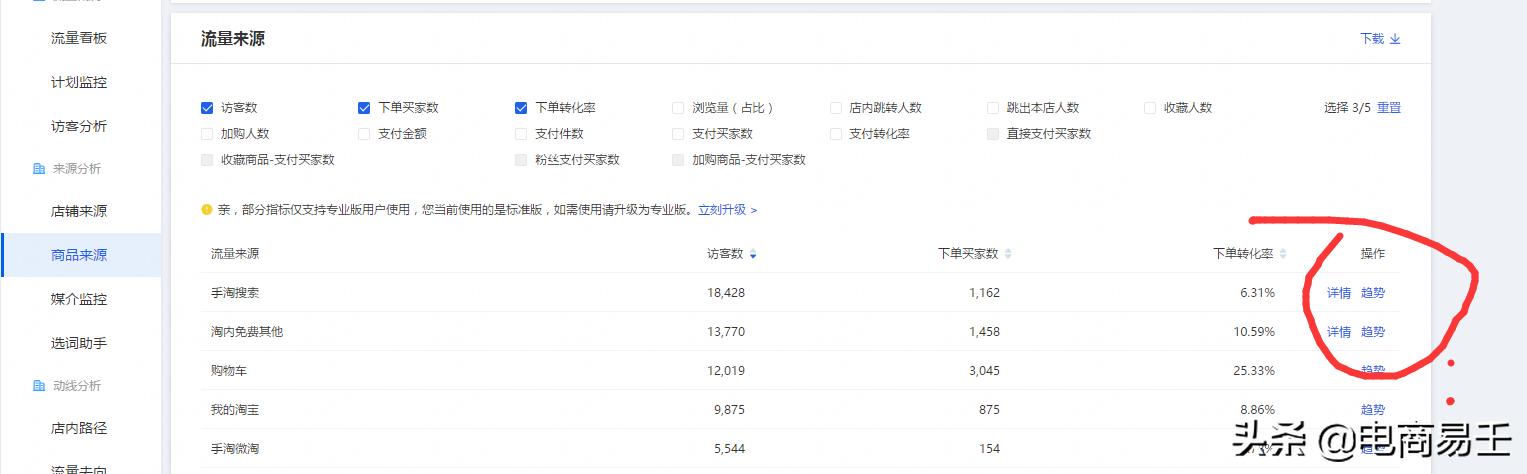Click the disabled 直接支付买家数 checkbox
This screenshot has width=1527, height=474.
point(993,134)
